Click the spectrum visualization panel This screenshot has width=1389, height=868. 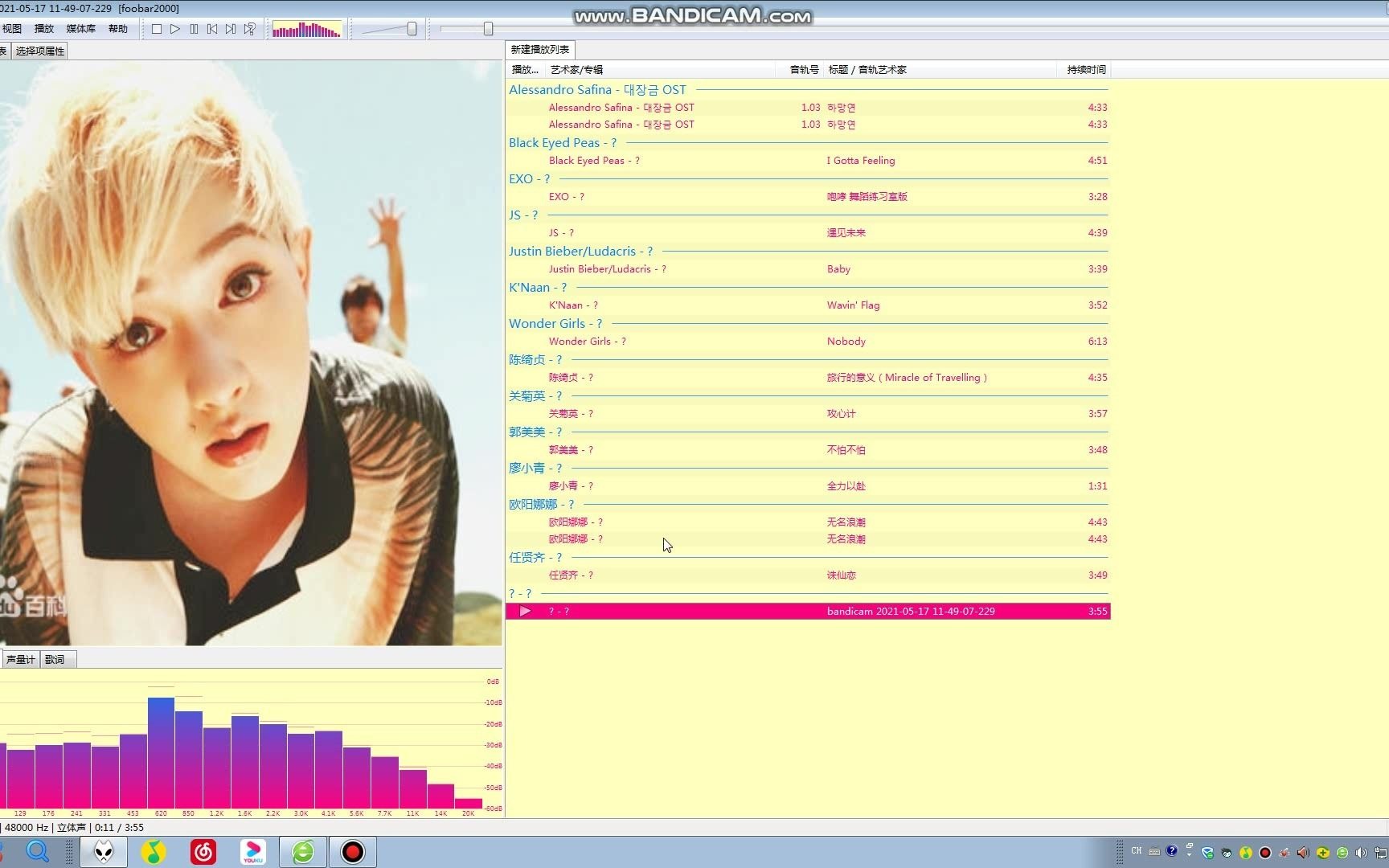(x=251, y=744)
